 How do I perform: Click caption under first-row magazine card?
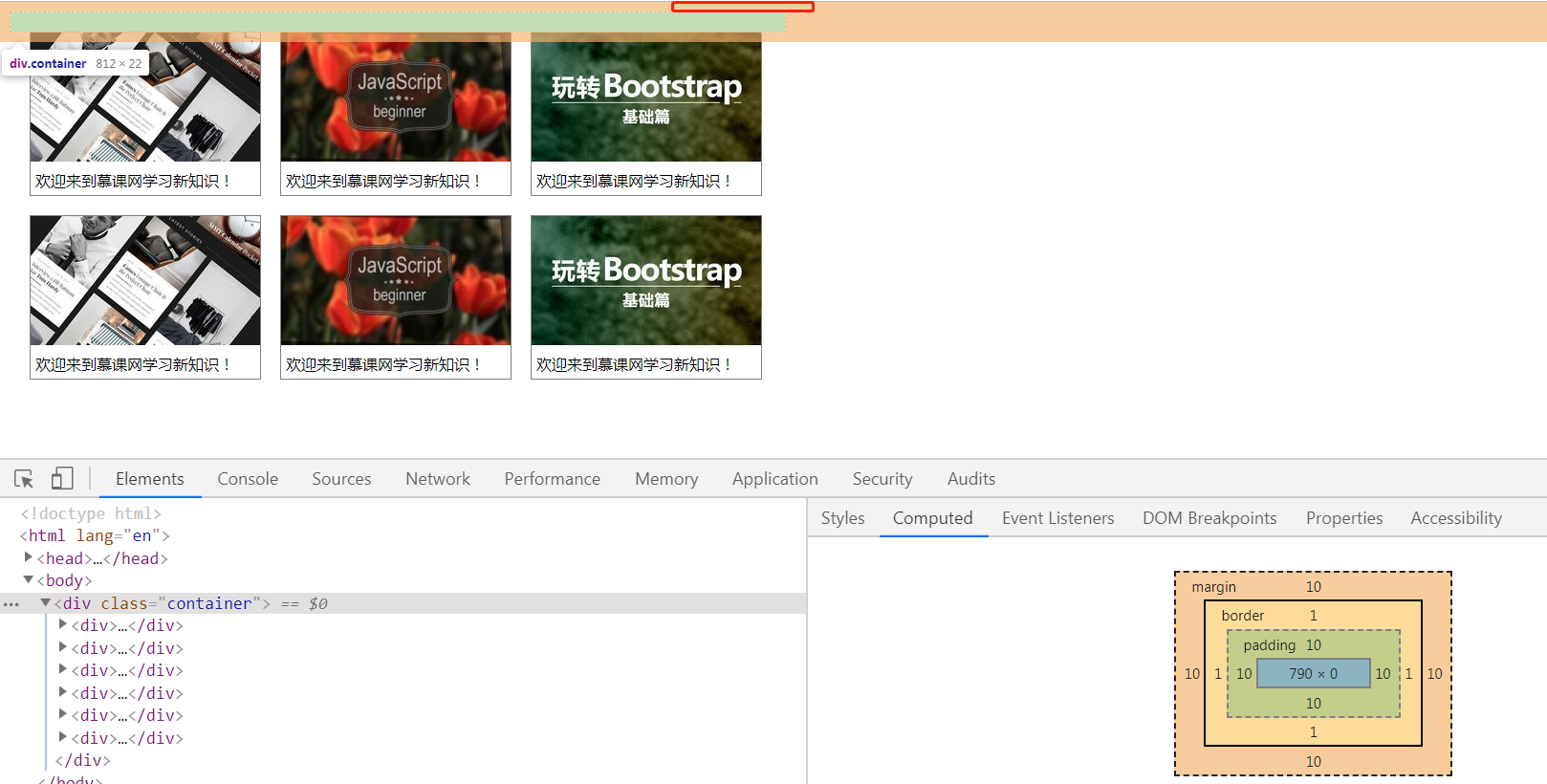tap(133, 181)
